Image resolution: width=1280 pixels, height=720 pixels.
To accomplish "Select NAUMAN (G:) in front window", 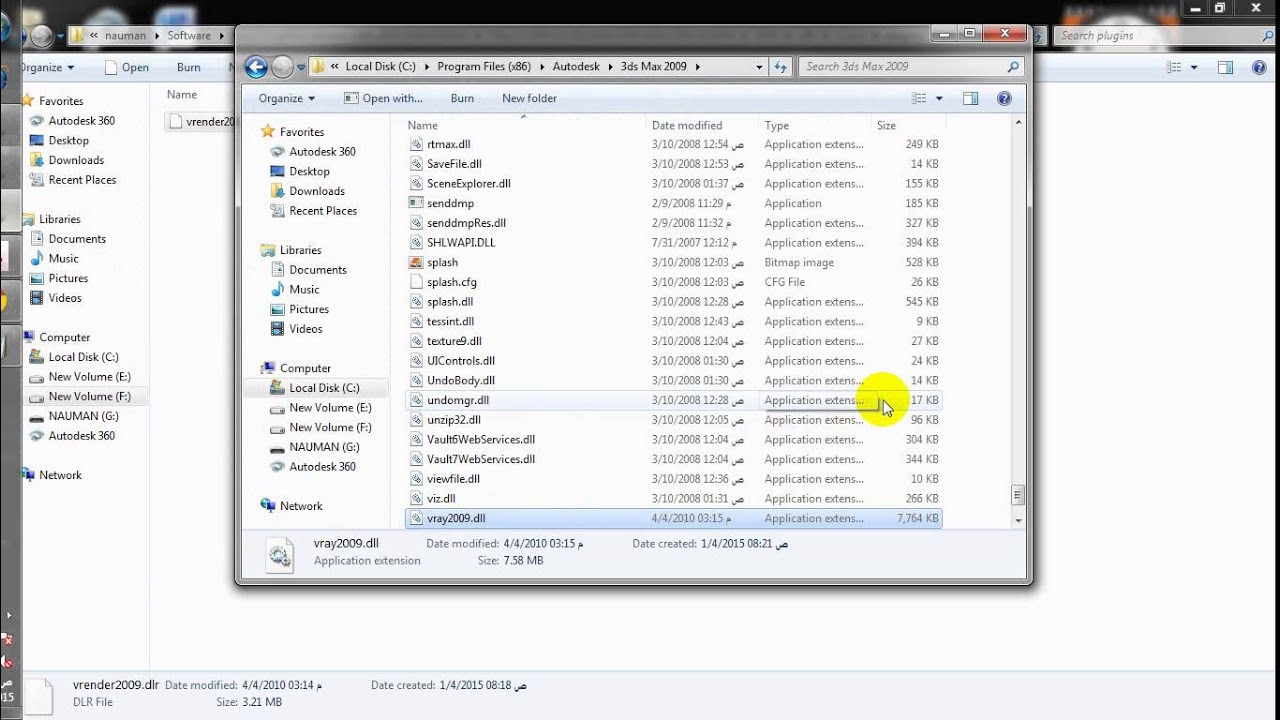I will (324, 447).
